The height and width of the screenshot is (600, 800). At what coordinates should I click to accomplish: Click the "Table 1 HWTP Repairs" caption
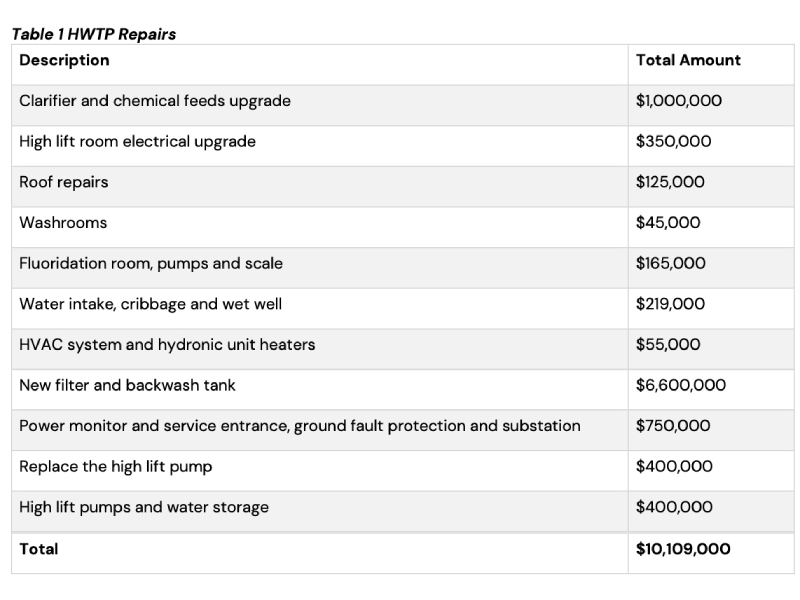coord(94,34)
